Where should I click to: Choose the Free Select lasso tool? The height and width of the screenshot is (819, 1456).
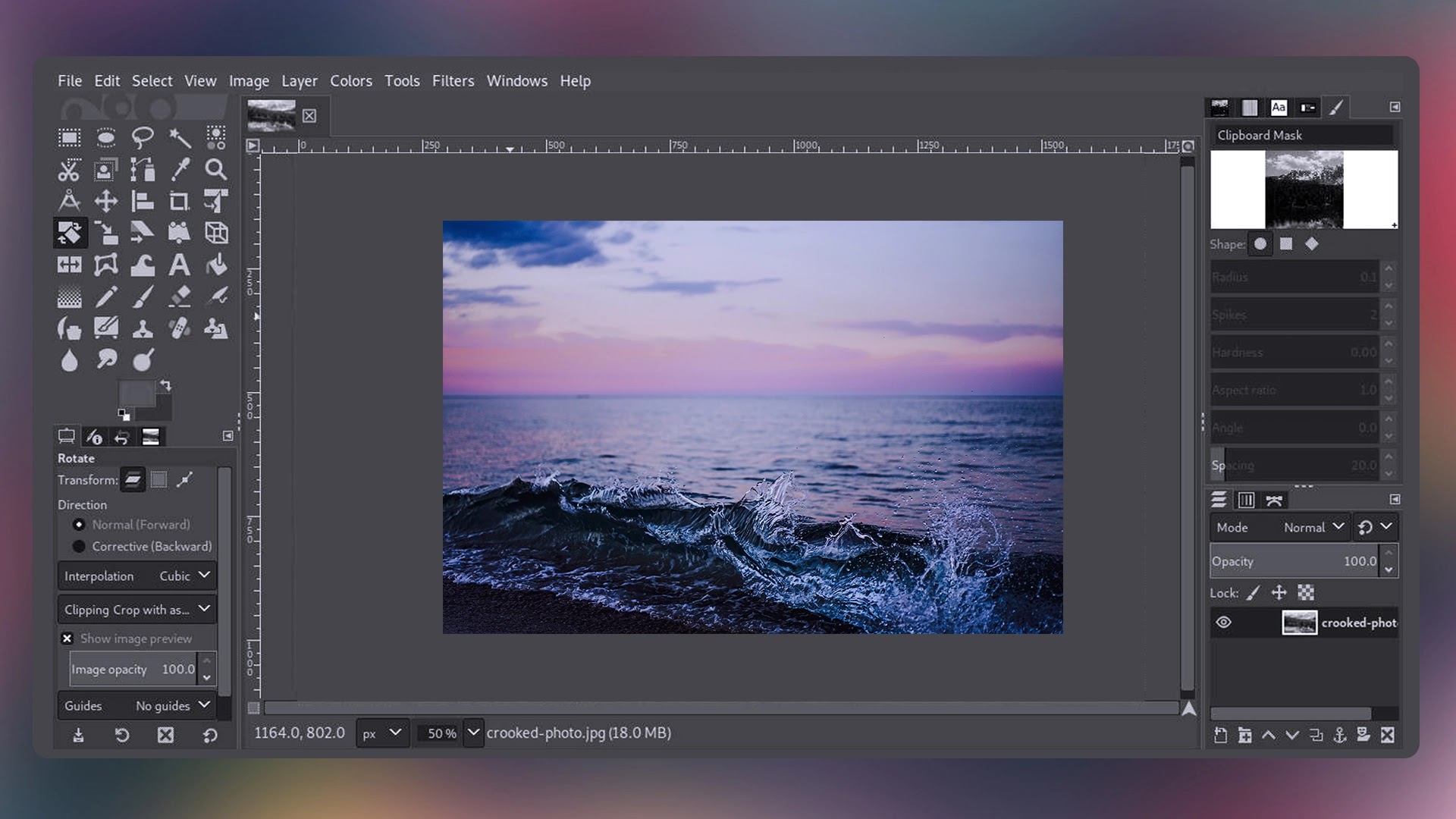point(143,137)
